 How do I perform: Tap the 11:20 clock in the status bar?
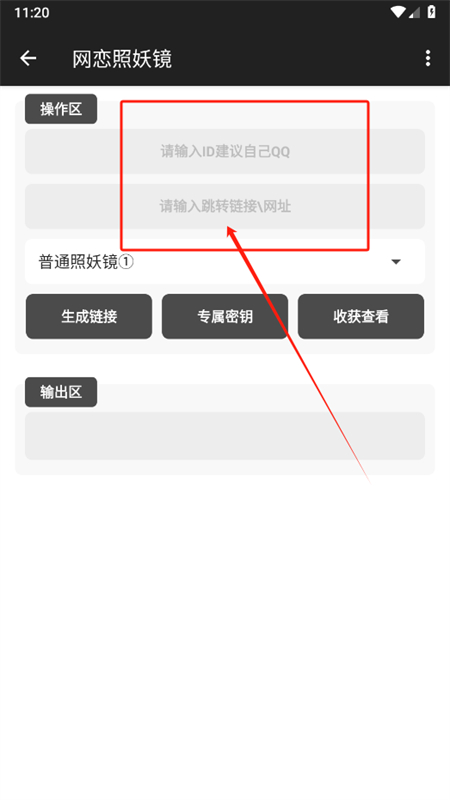(x=32, y=13)
